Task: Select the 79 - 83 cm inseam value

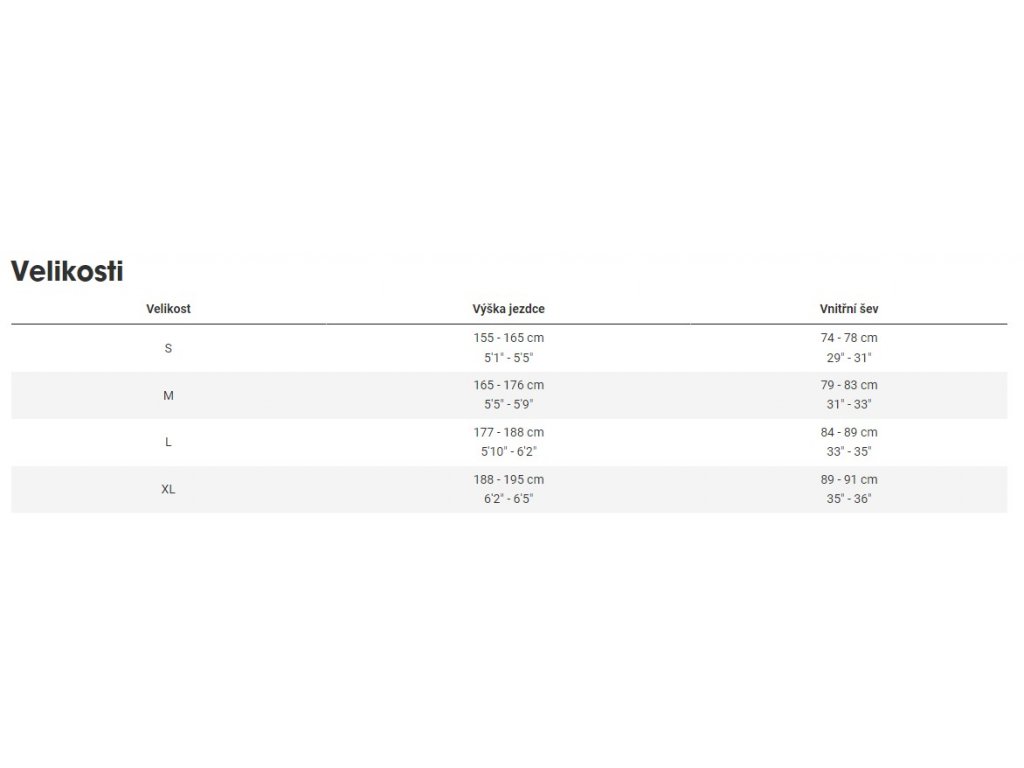Action: [848, 385]
